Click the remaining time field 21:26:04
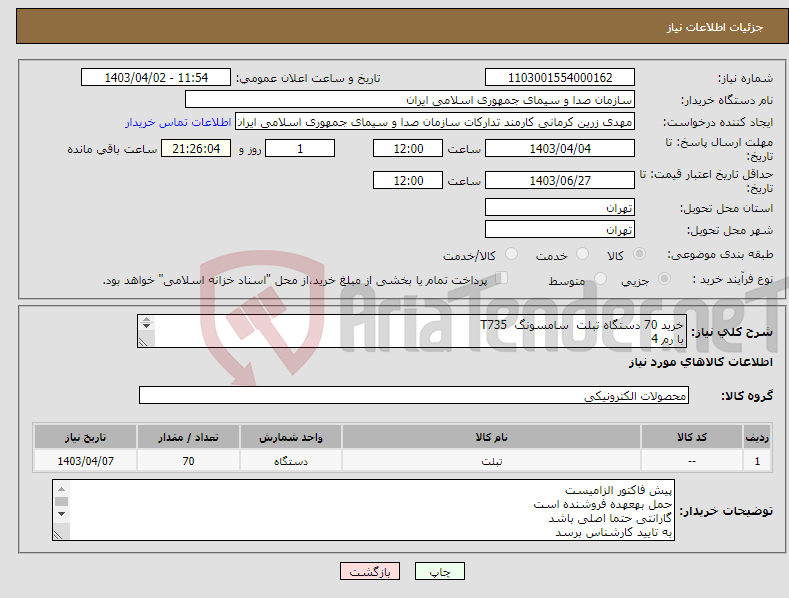789x598 pixels. 196,148
